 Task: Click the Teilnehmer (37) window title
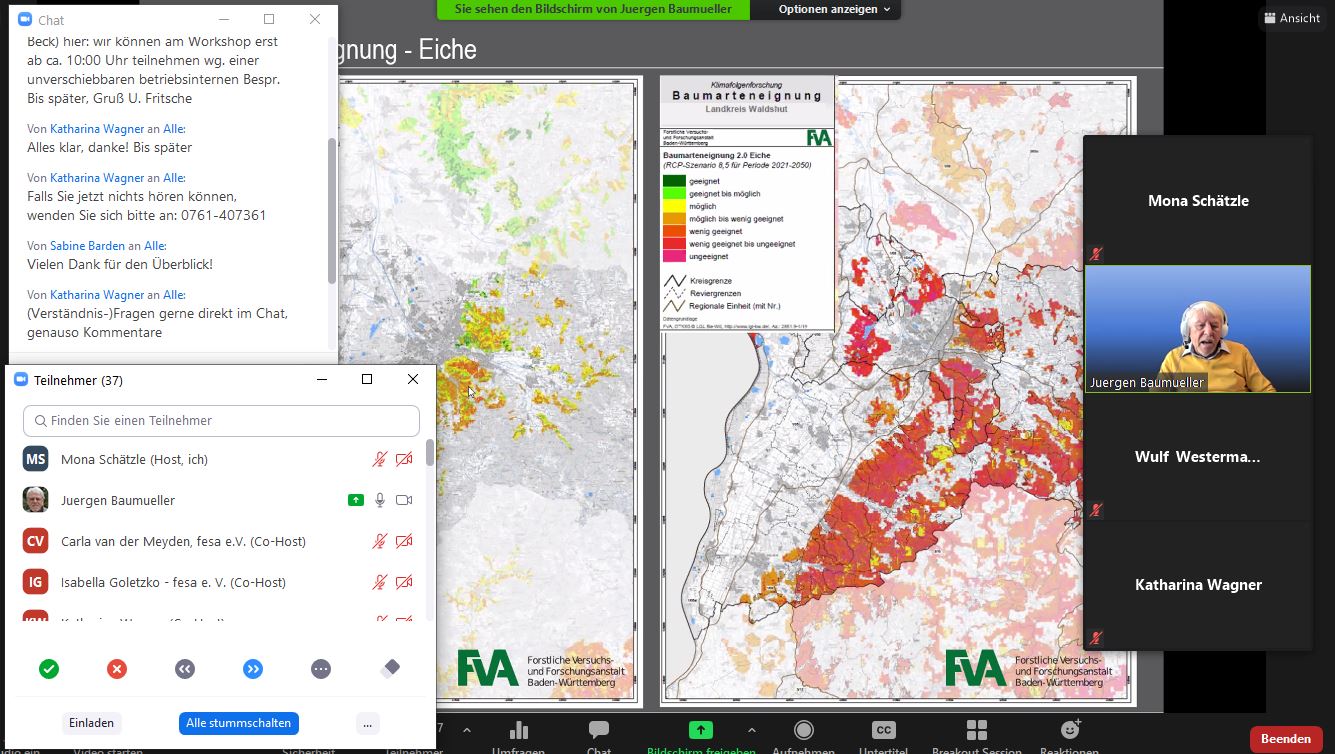(78, 380)
